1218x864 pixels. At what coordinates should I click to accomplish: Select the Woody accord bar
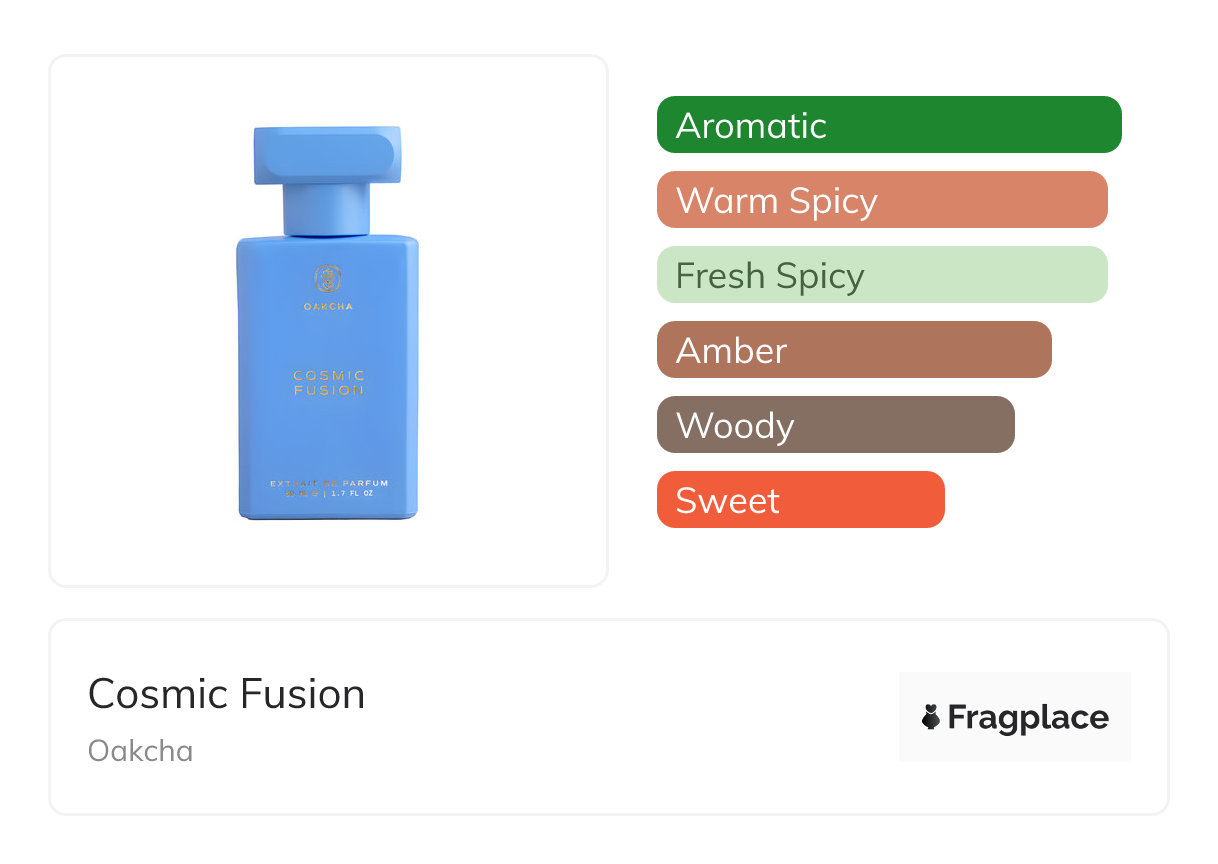[835, 425]
